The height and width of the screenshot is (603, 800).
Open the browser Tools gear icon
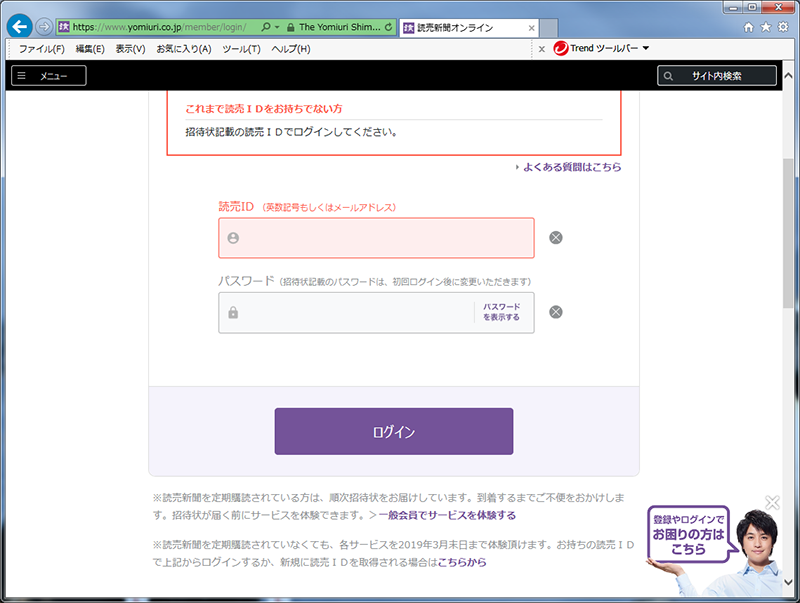(783, 27)
